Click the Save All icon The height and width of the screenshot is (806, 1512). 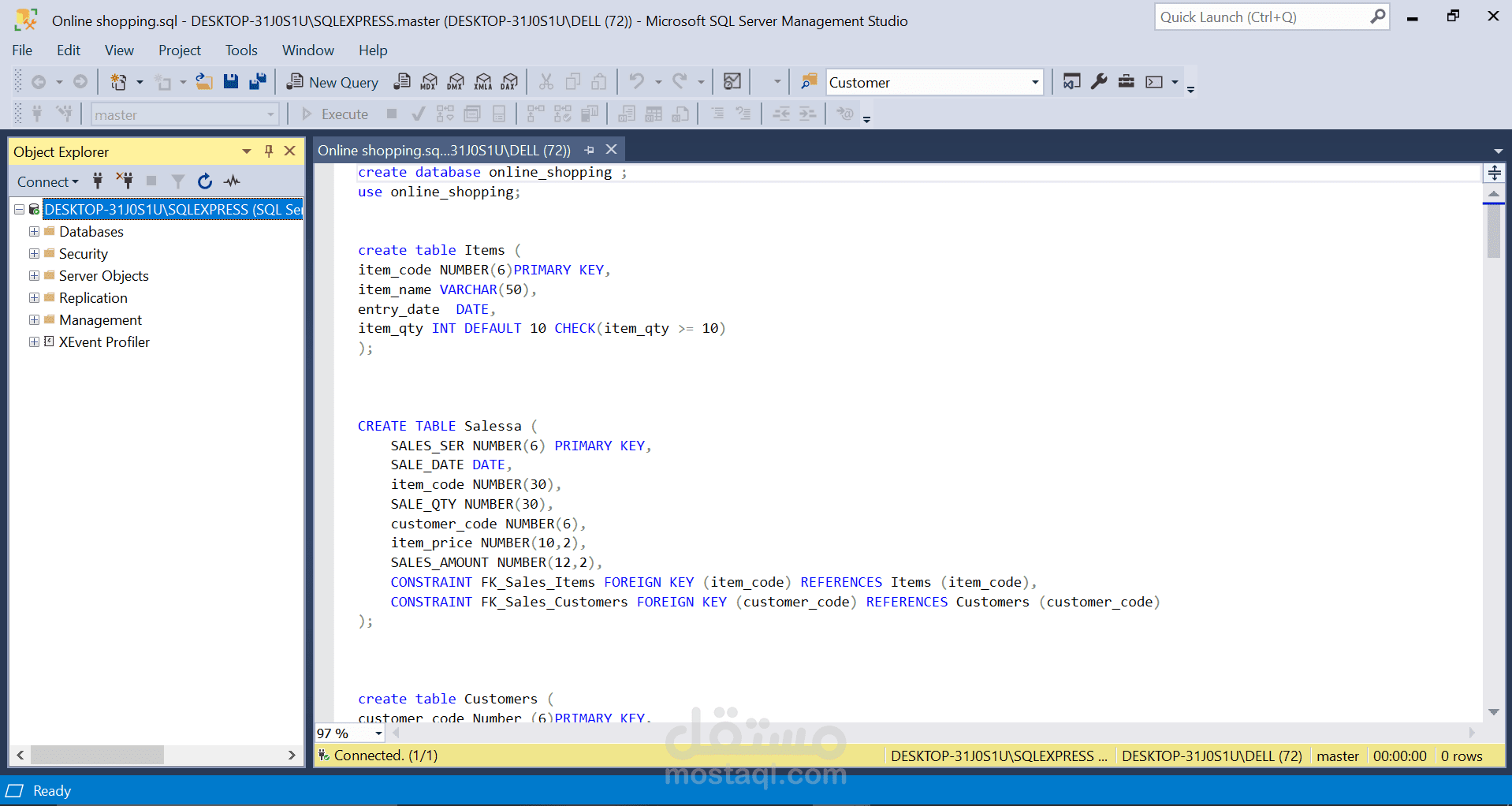[x=258, y=82]
